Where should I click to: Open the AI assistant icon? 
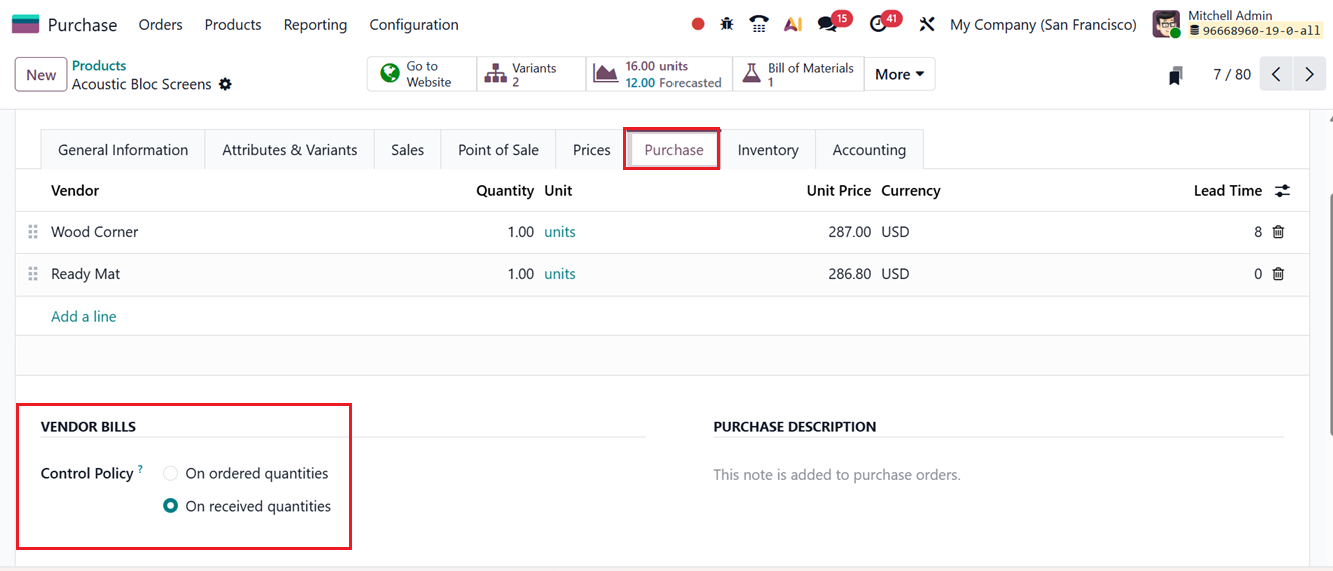(x=793, y=24)
